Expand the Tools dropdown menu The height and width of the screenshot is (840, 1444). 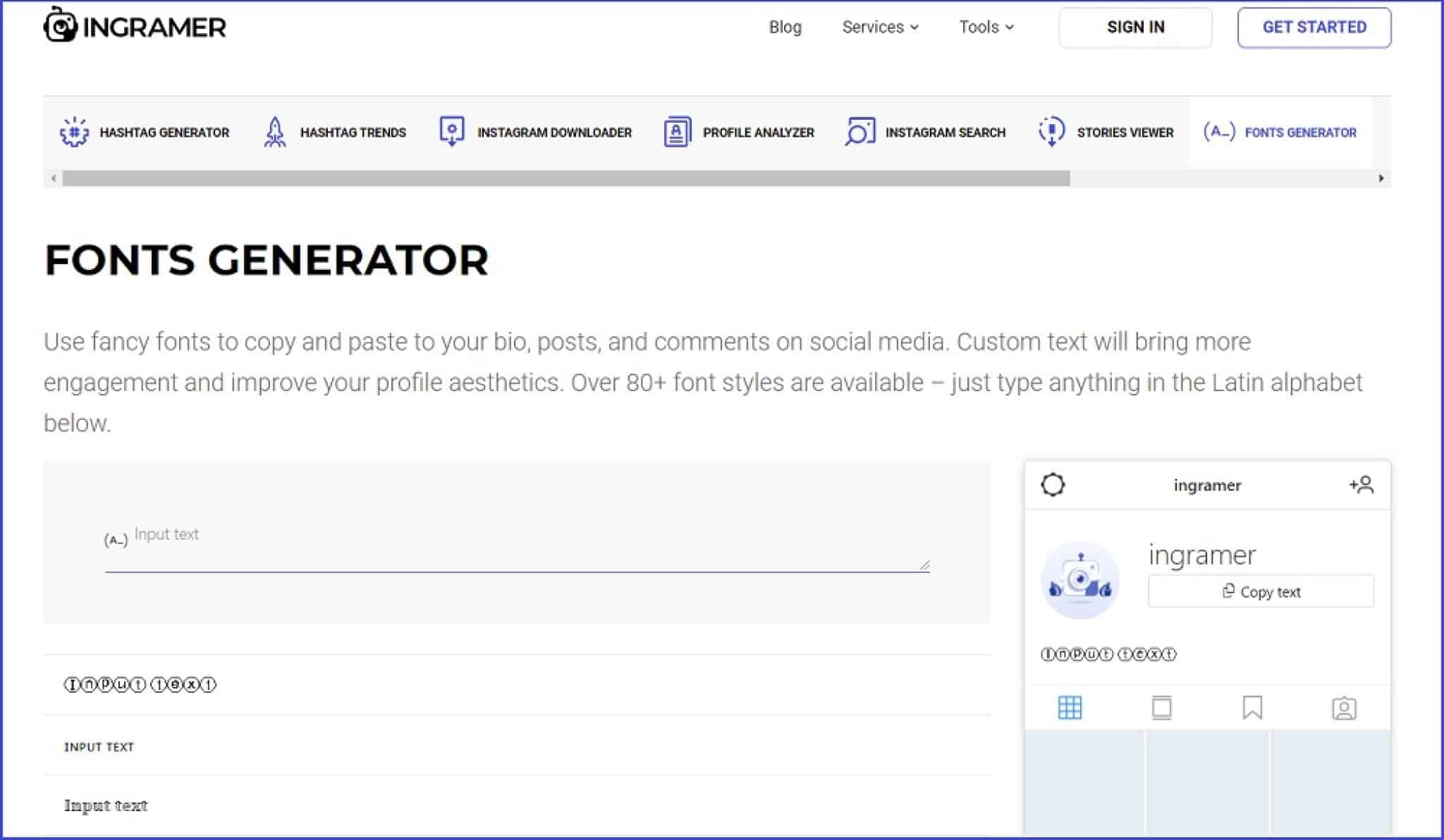tap(986, 27)
